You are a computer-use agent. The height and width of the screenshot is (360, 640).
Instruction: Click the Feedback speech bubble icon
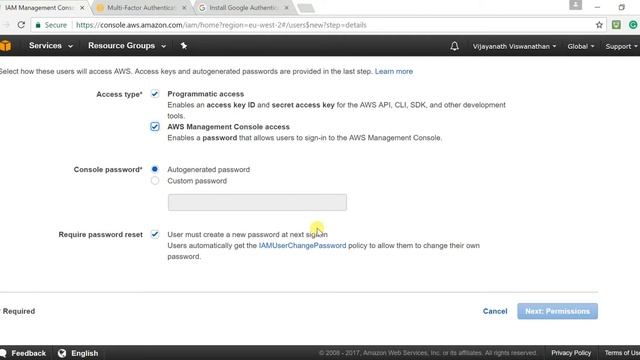point(3,353)
